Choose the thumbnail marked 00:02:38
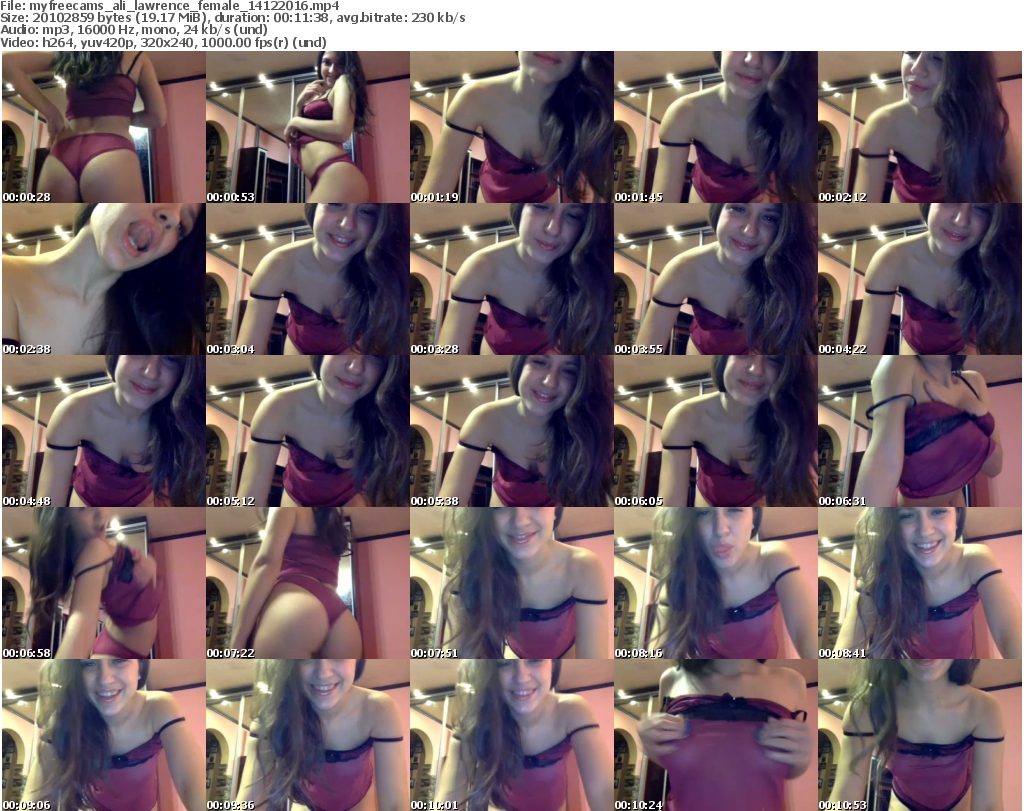 pyautogui.click(x=104, y=279)
